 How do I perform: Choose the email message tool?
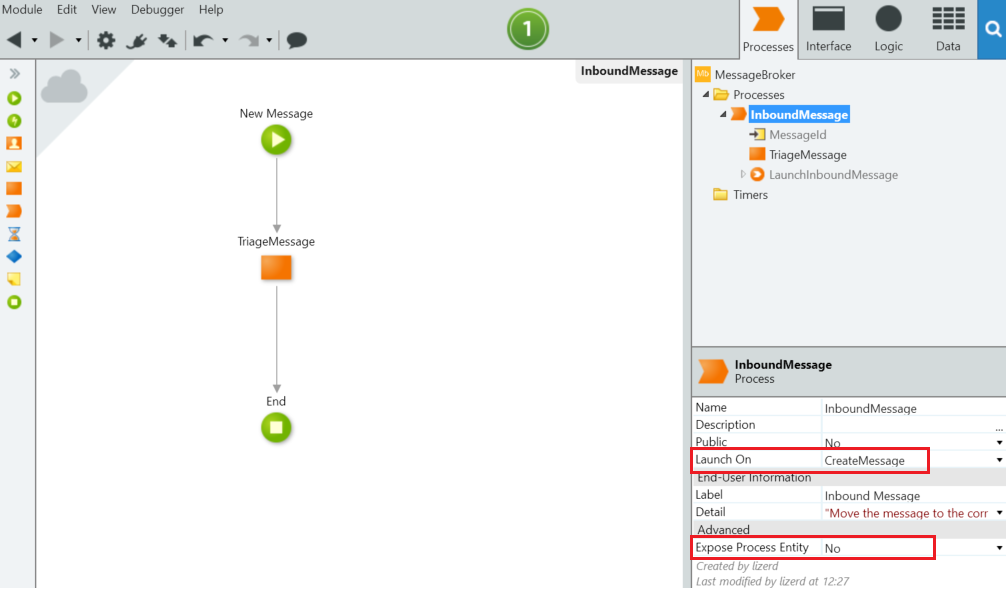[x=14, y=163]
